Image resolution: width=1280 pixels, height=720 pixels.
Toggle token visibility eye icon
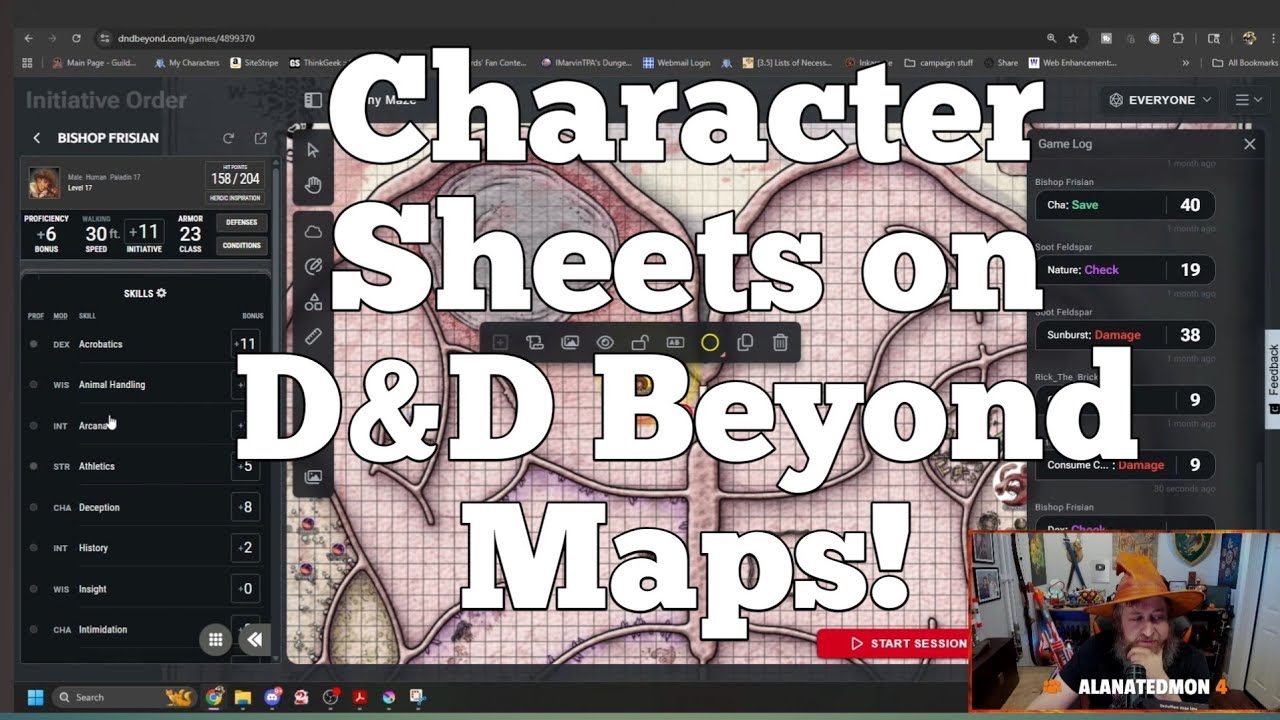(605, 342)
